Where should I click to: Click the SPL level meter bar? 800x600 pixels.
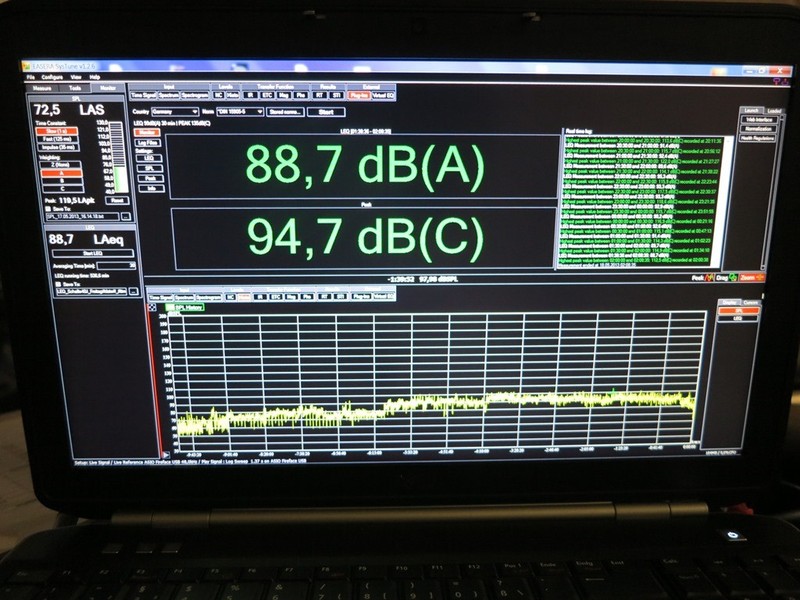(x=119, y=155)
